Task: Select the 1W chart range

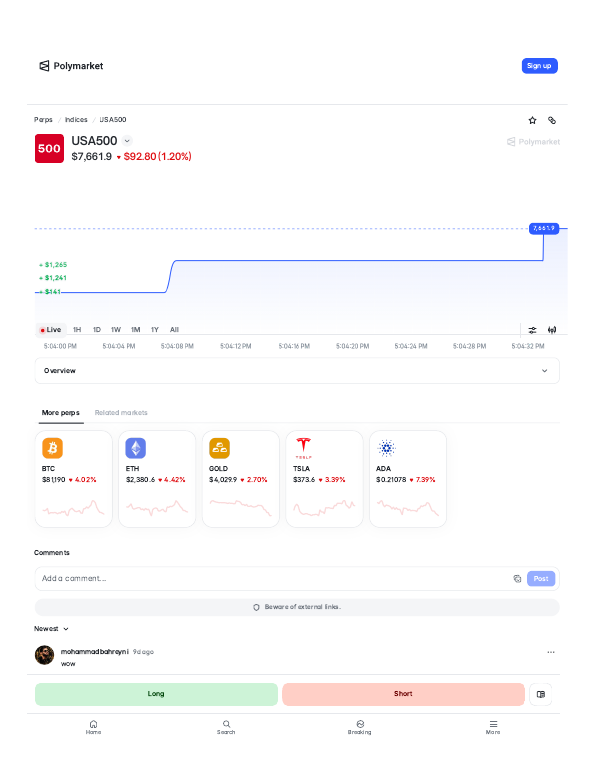Action: 116,330
